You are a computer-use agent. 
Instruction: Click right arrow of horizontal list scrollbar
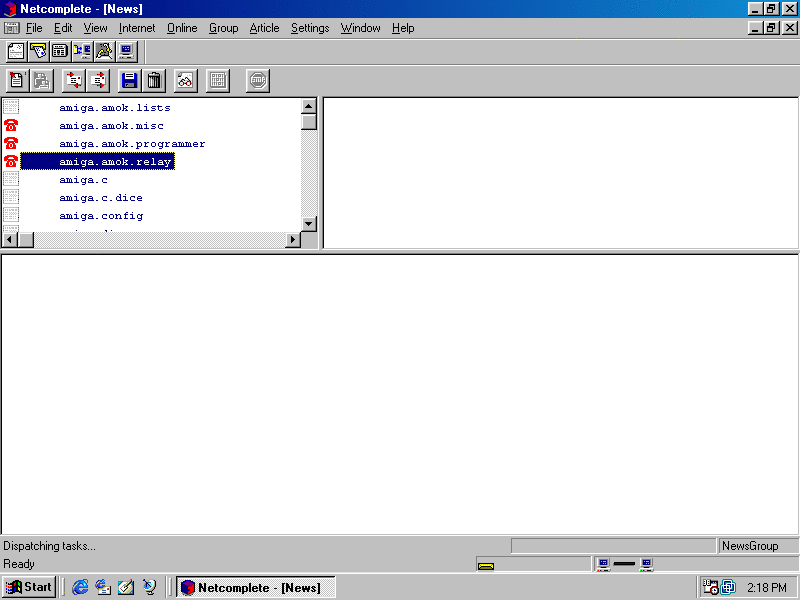[293, 240]
